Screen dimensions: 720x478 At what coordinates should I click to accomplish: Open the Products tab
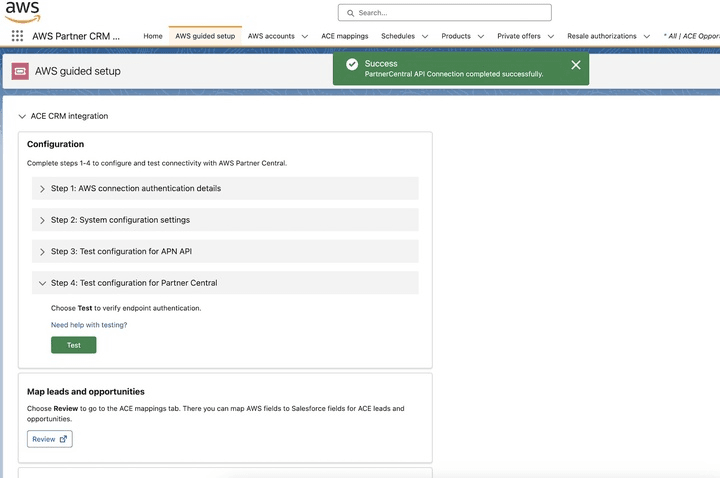pyautogui.click(x=456, y=36)
